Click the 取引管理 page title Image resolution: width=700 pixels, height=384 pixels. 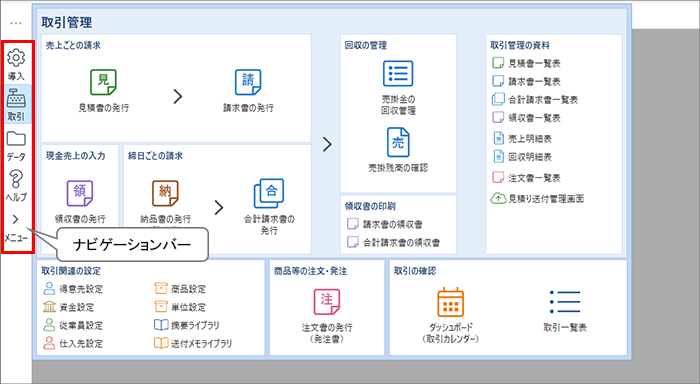click(x=67, y=22)
